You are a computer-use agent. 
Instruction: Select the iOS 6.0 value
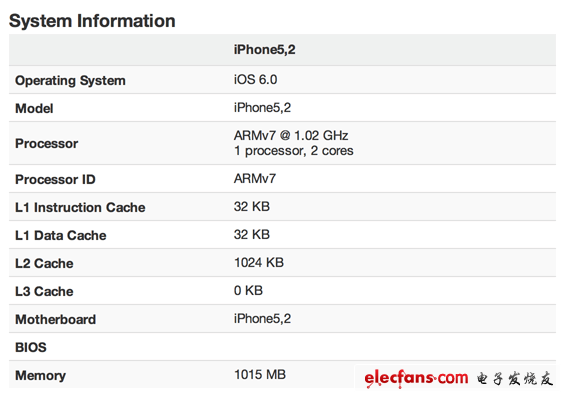(255, 79)
